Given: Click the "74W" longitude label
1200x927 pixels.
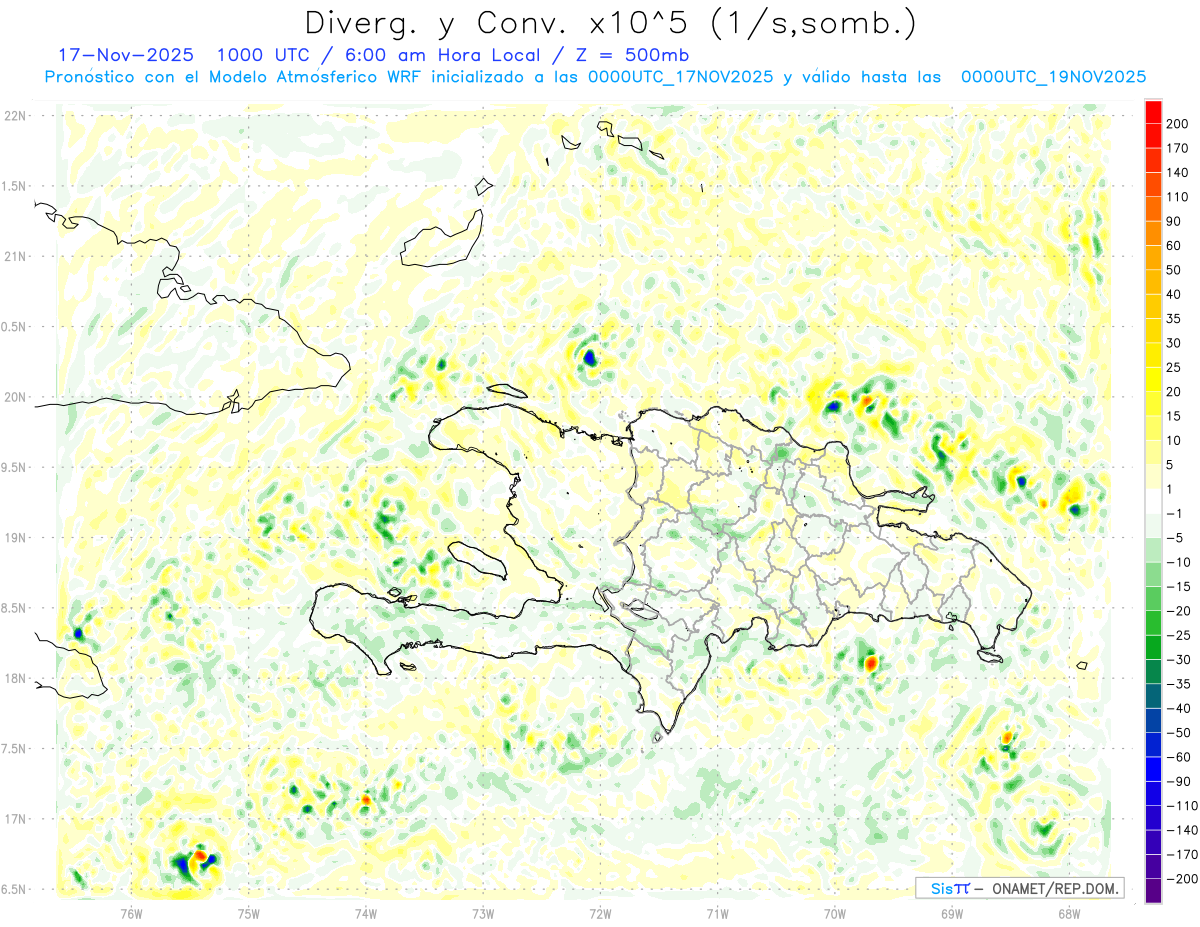Looking at the screenshot, I should coord(365,912).
